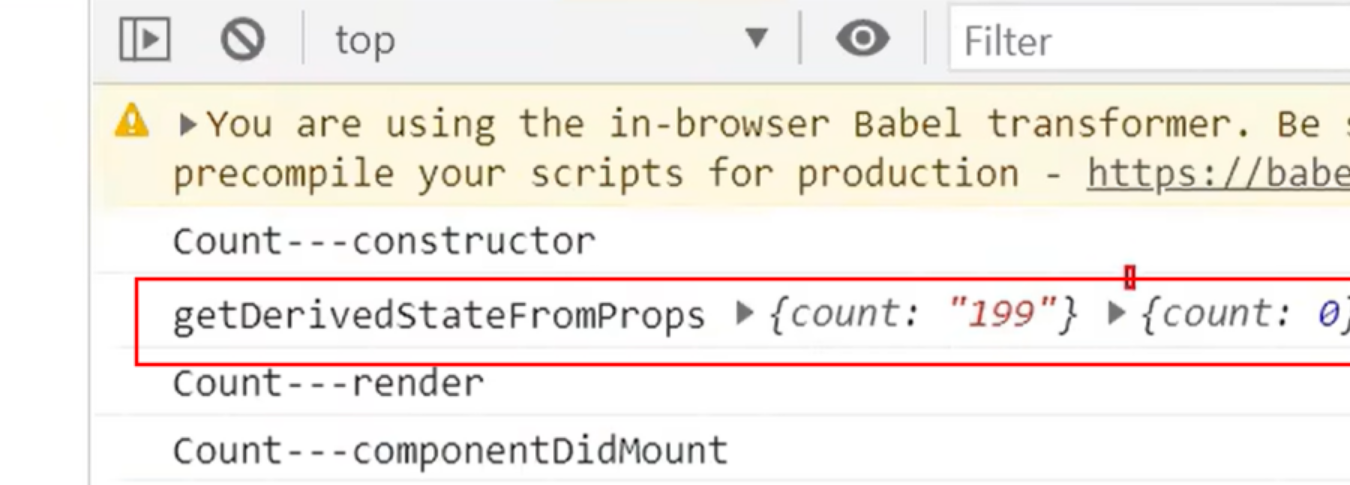The image size is (1350, 485).
Task: Expand the Babel transformer warning message
Action: 187,126
